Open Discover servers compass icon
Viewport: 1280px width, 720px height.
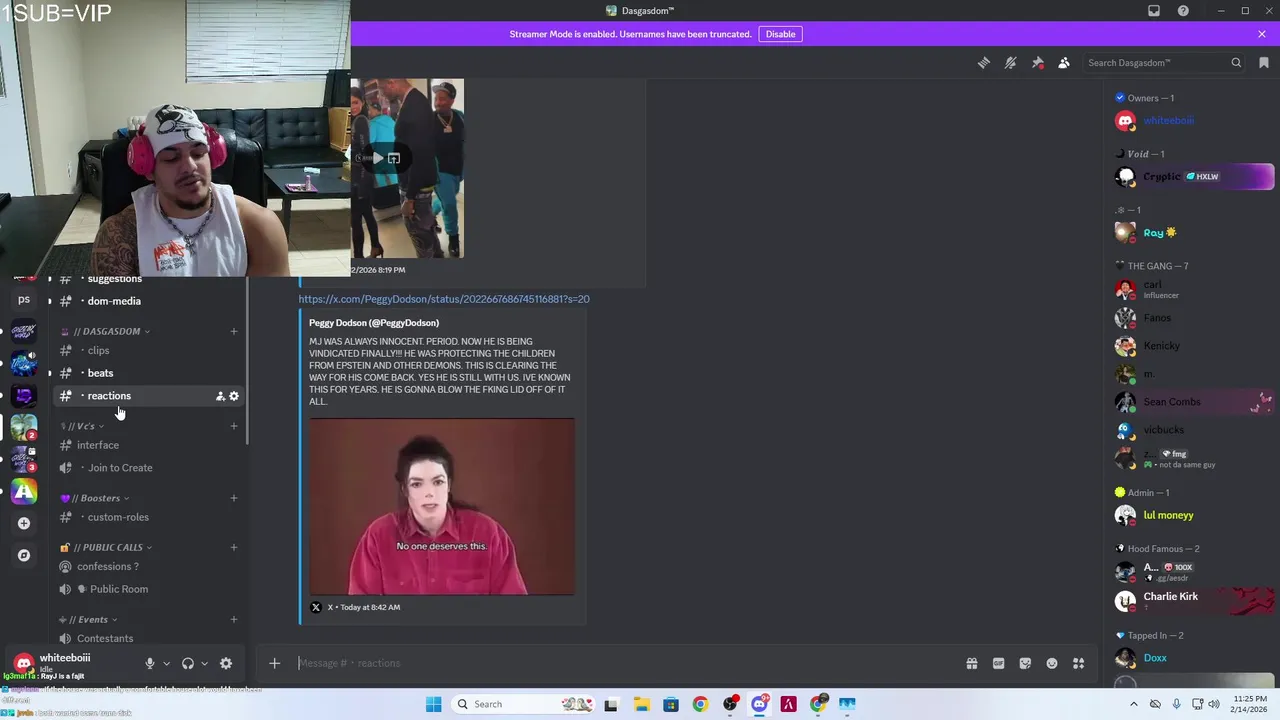pyautogui.click(x=24, y=555)
